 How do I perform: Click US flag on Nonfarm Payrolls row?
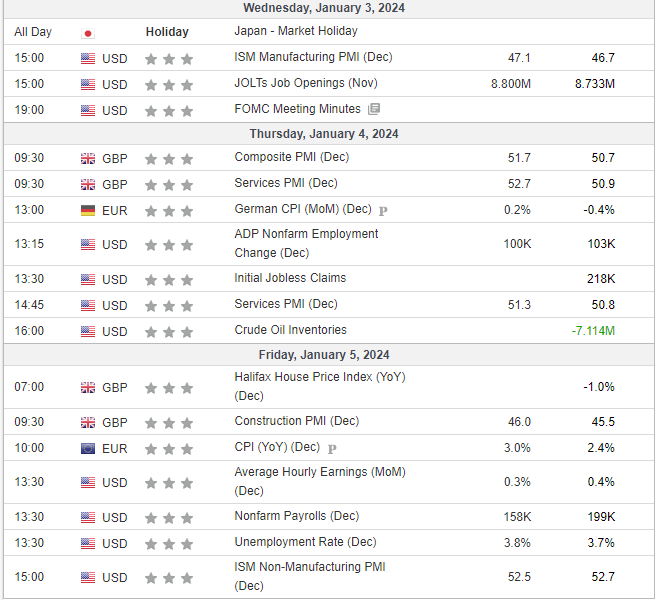[88, 517]
